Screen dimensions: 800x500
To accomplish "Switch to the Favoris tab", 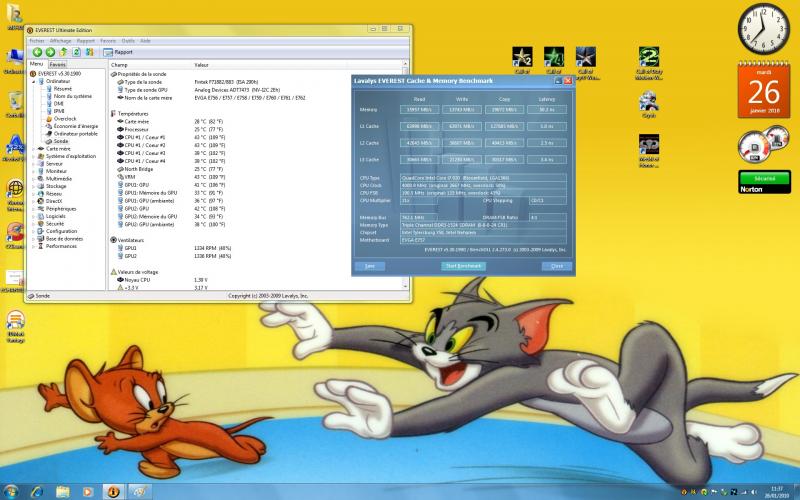I will point(58,65).
